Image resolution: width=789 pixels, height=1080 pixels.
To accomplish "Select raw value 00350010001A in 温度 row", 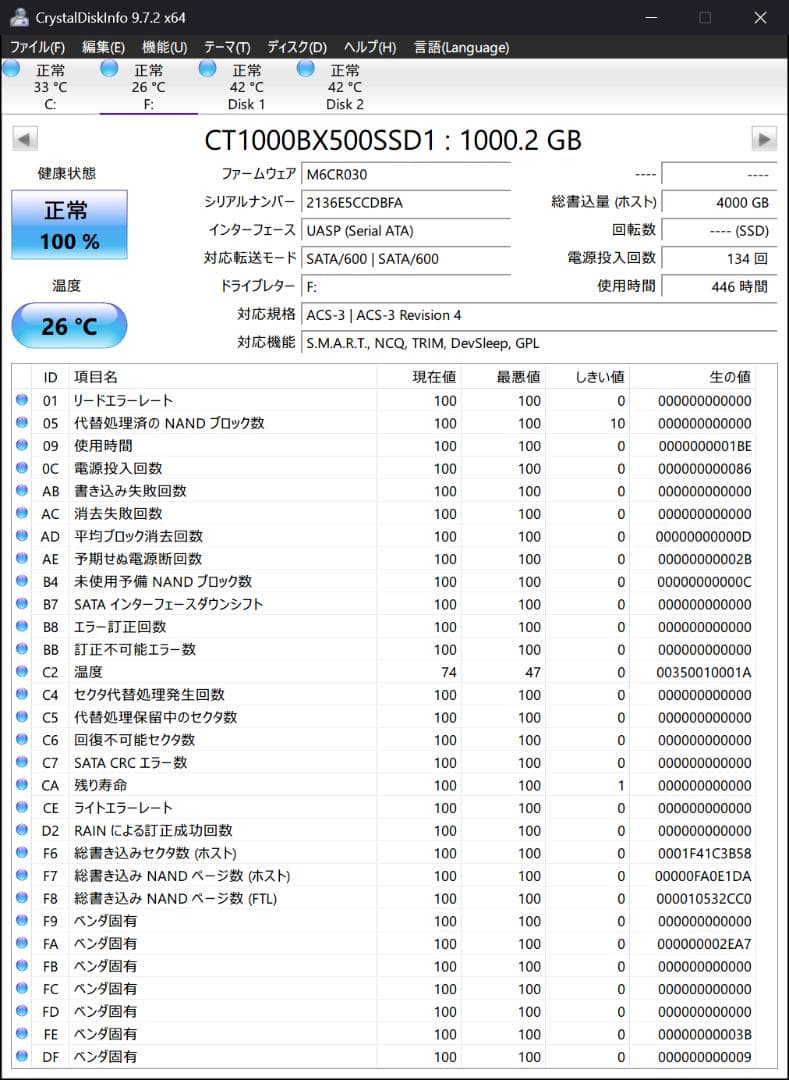I will tap(704, 672).
